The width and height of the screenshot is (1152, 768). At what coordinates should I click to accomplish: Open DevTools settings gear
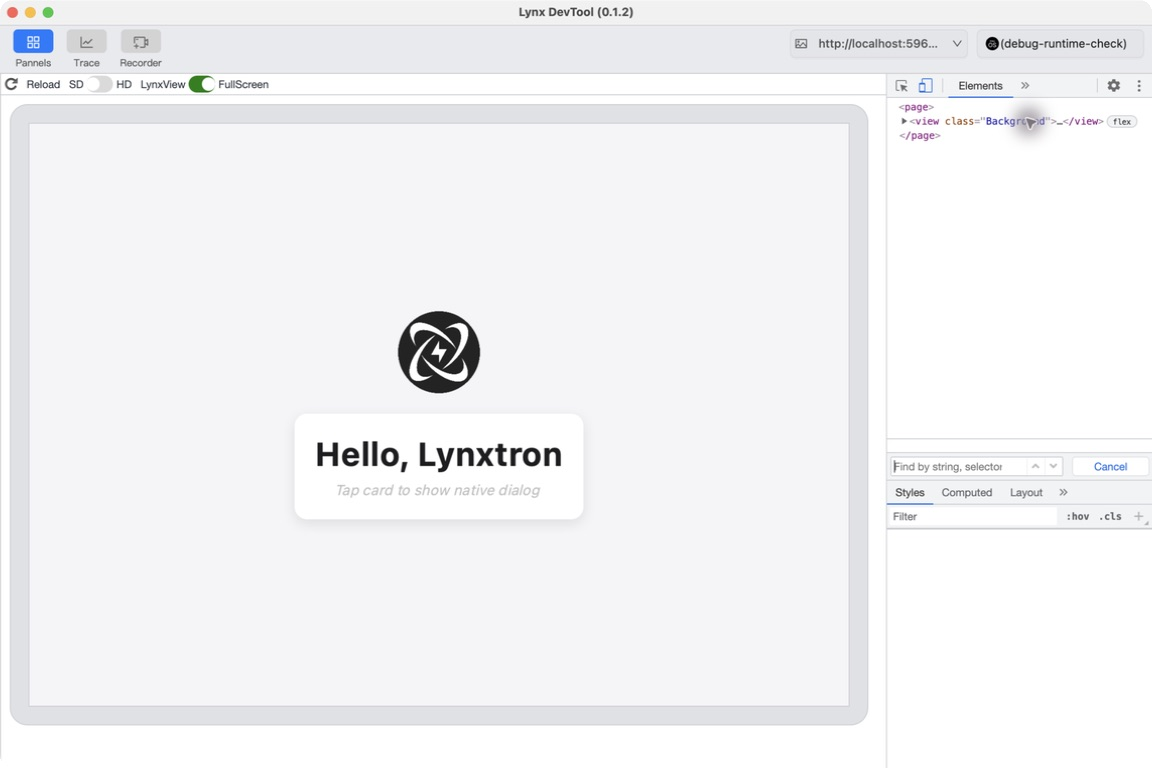pos(1114,86)
